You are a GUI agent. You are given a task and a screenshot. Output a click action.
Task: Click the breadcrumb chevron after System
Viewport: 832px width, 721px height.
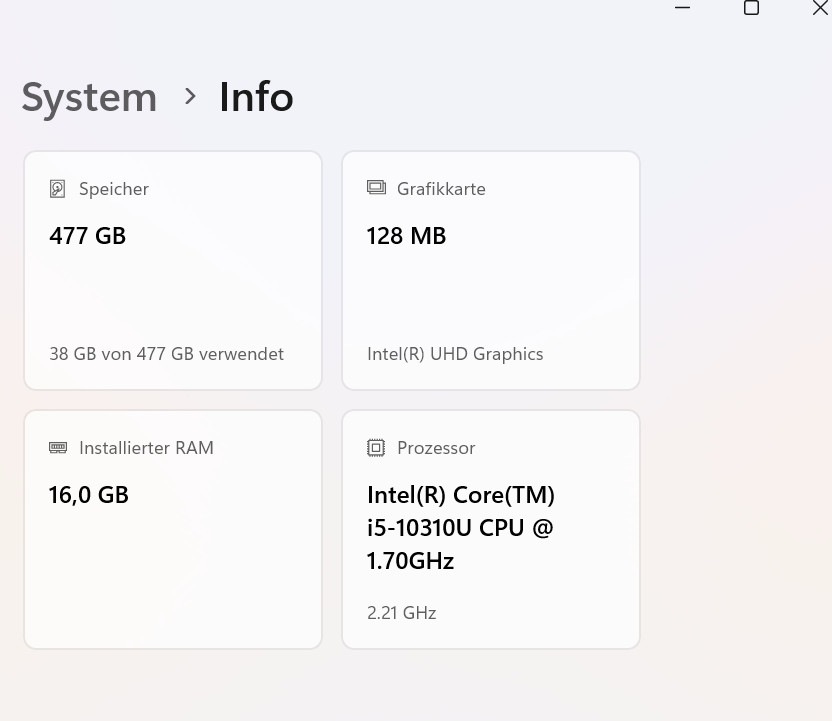(x=190, y=97)
